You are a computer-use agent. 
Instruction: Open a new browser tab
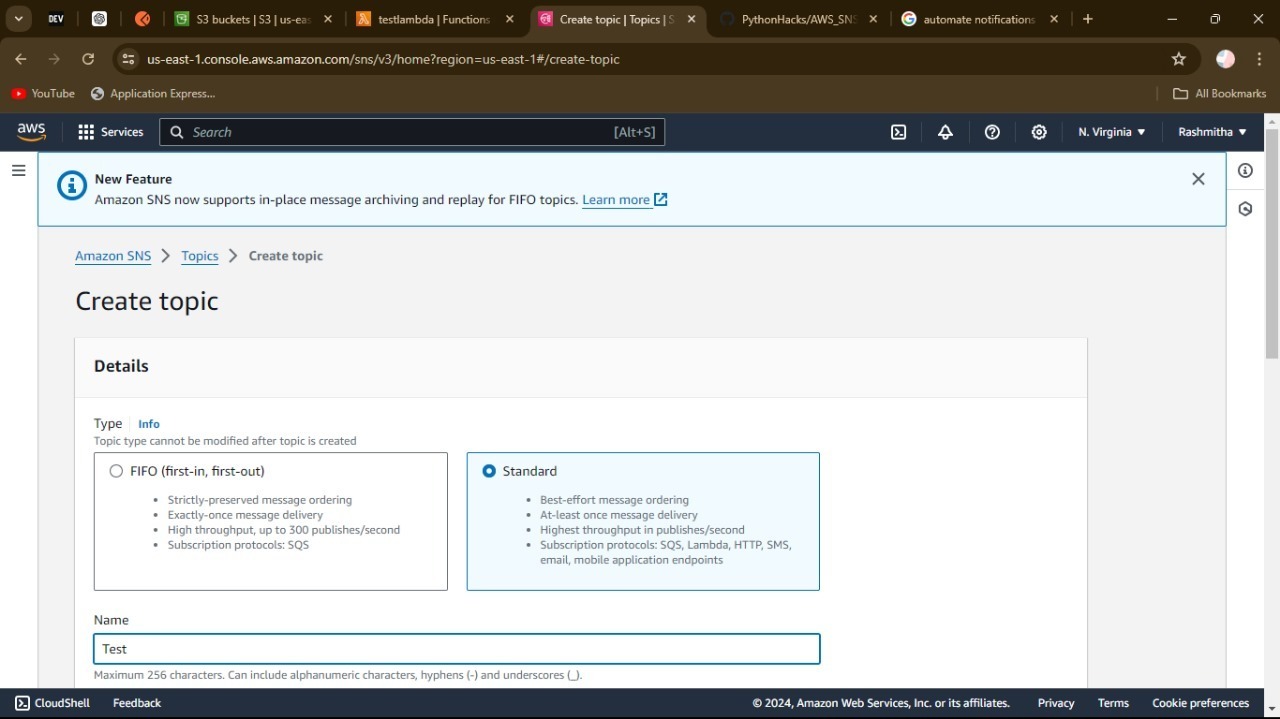pos(1088,19)
